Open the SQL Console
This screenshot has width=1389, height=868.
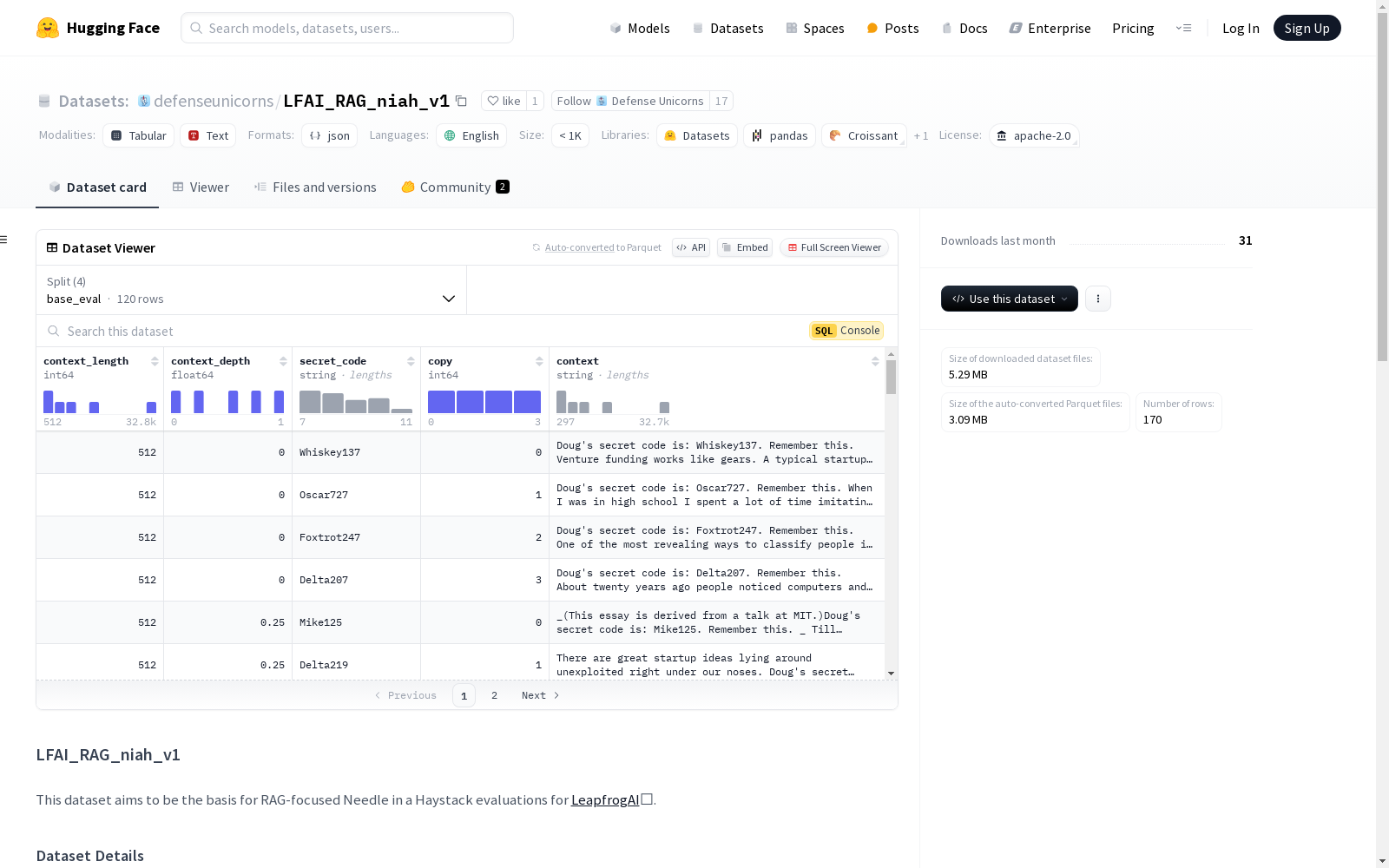click(x=846, y=331)
